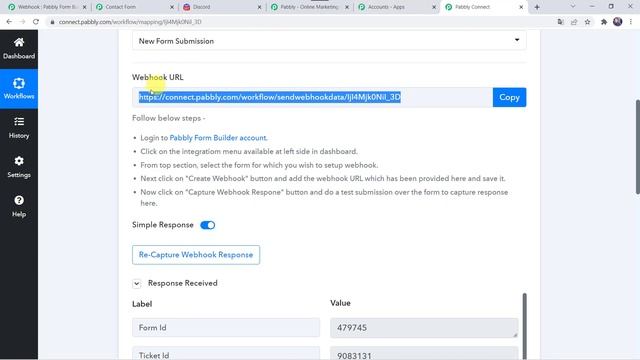Viewport: 640px width, 360px height.
Task: Open the Chrome three-dot menu
Action: 631,22
